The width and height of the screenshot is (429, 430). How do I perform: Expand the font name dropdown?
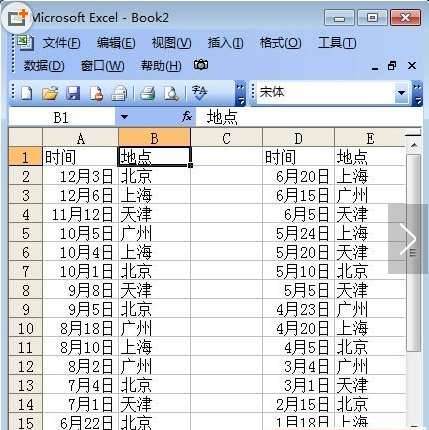401,92
